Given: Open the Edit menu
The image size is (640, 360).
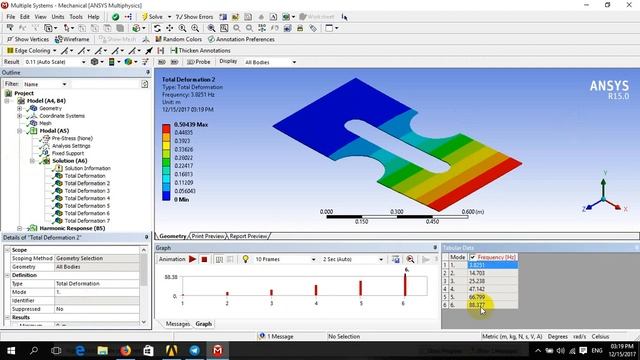Looking at the screenshot, I should pyautogui.click(x=25, y=17).
